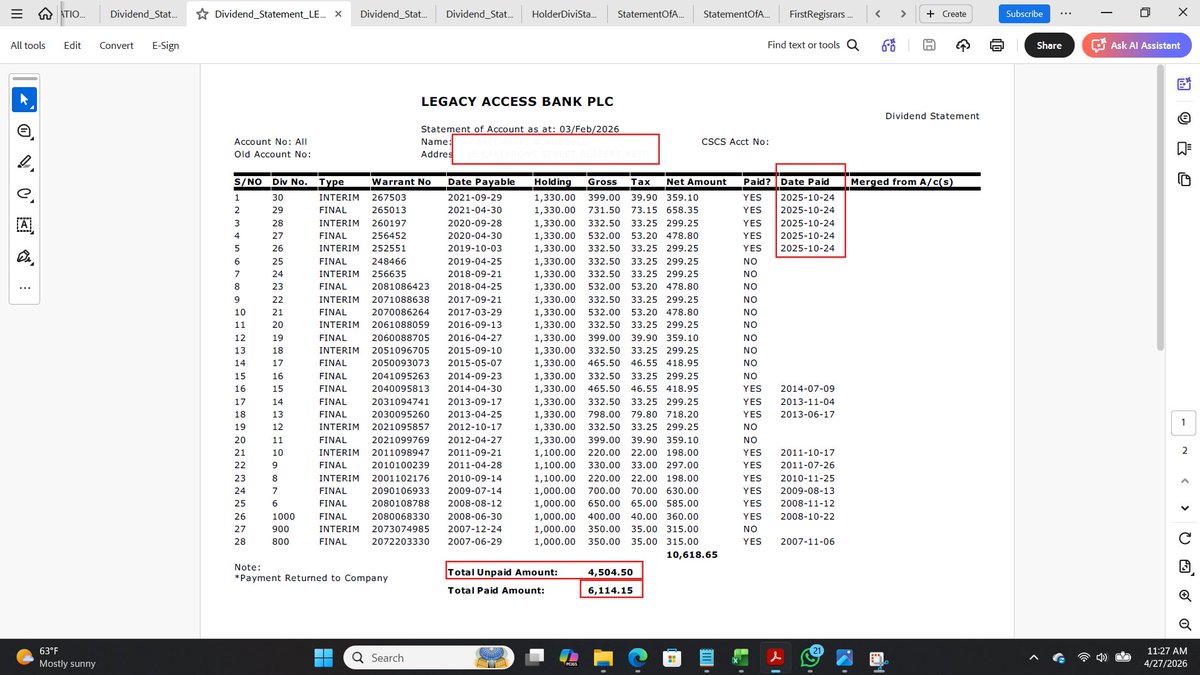Select the Add comment tool
This screenshot has height=675, width=1200.
click(25, 131)
